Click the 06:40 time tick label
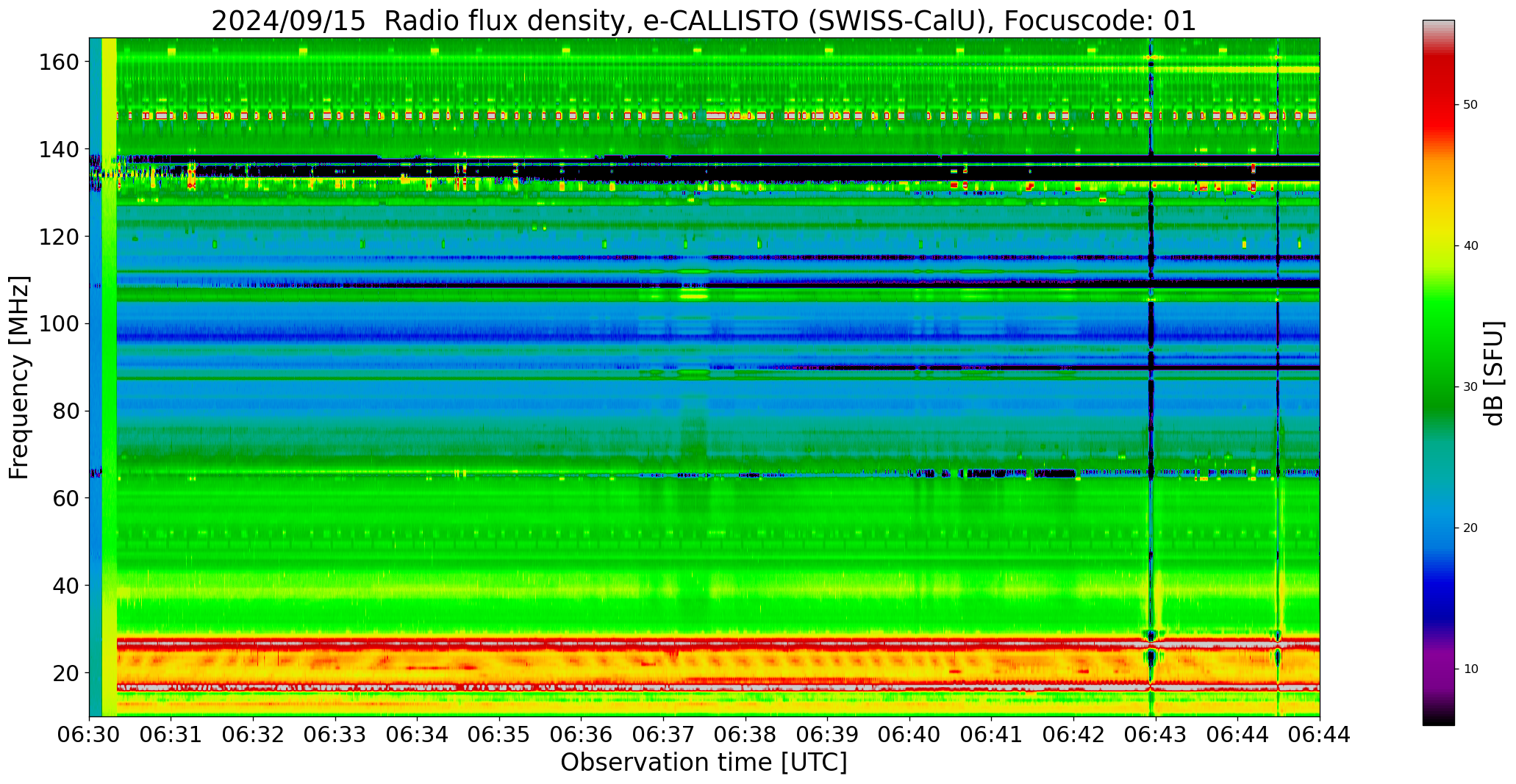Screen dimensions: 1516x784 click(909, 734)
